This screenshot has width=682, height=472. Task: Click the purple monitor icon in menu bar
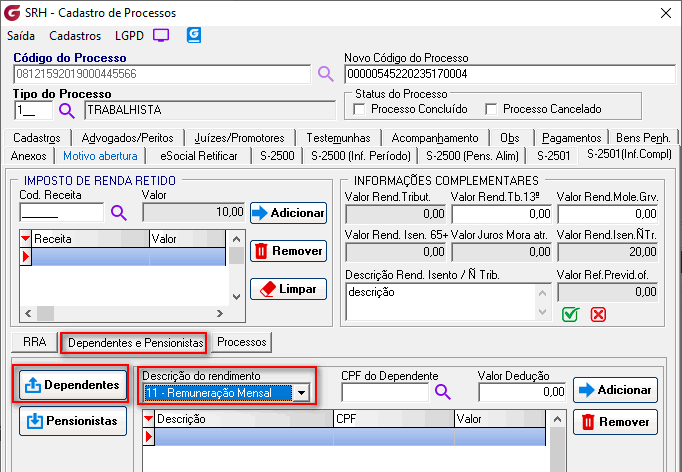pyautogui.click(x=161, y=35)
